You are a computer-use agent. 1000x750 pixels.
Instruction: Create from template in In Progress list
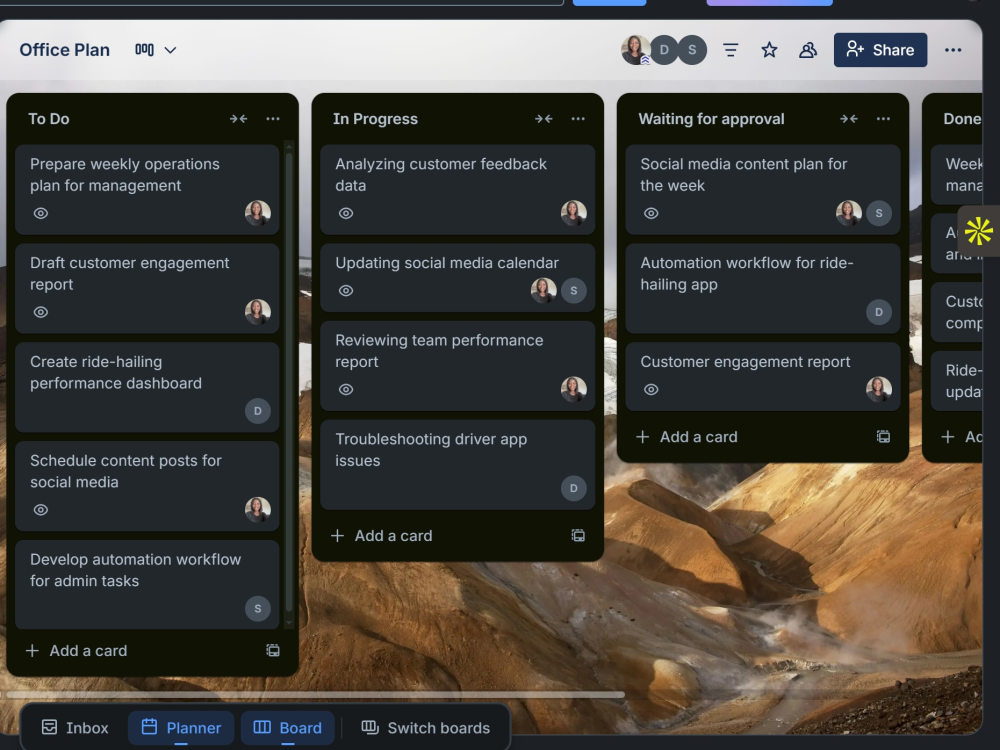pos(578,536)
